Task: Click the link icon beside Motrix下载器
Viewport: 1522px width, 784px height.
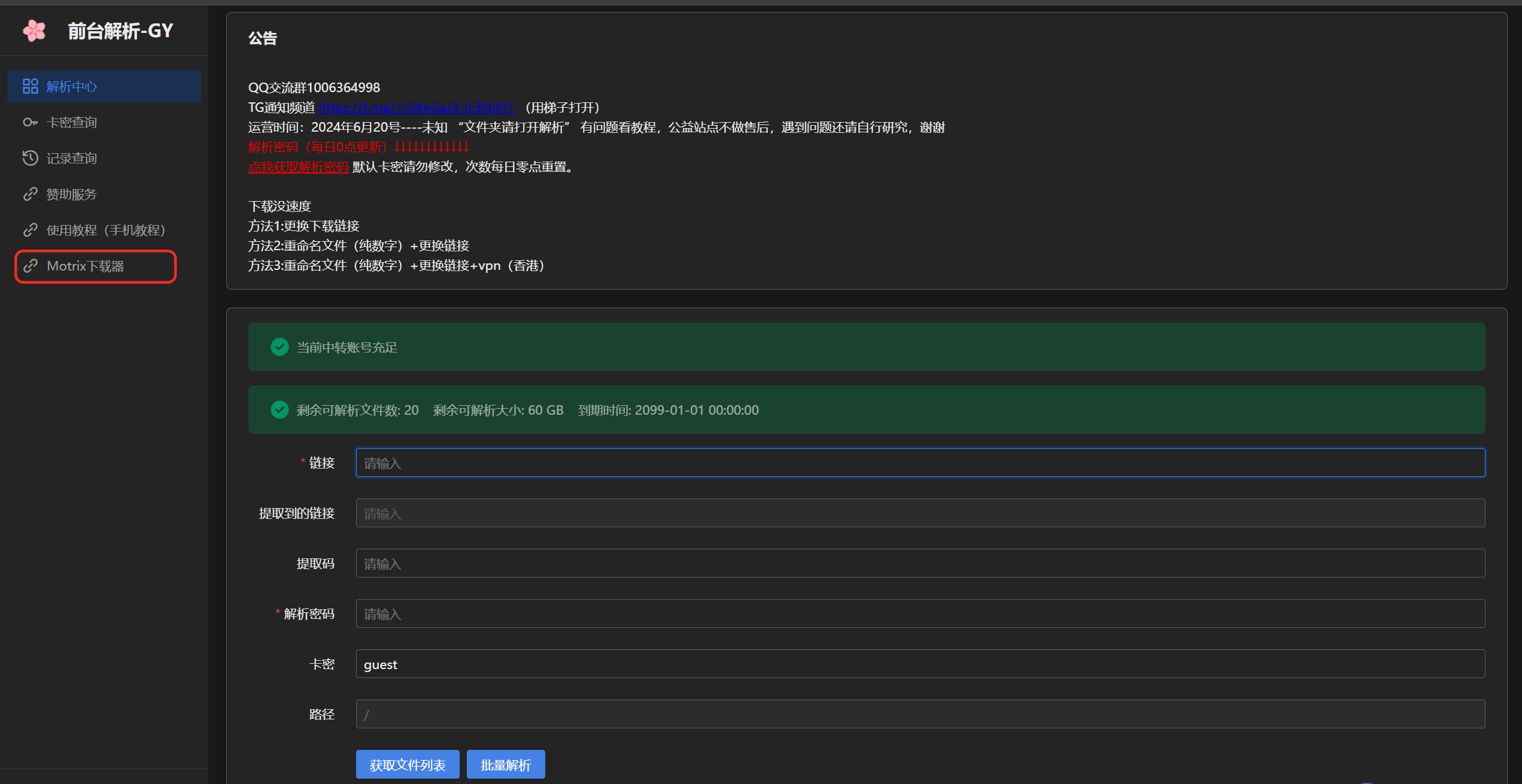Action: (30, 266)
